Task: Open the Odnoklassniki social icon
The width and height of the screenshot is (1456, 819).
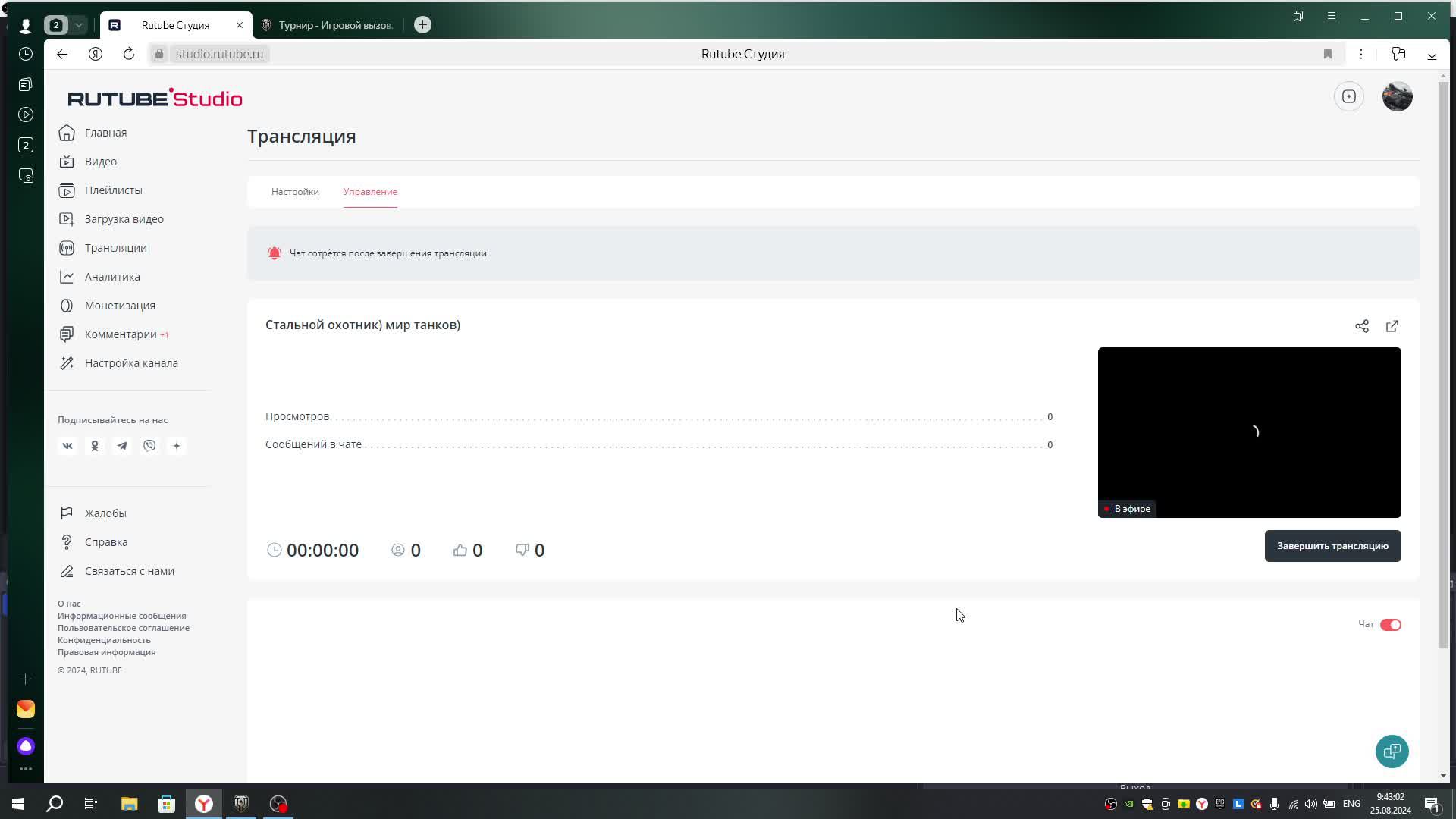Action: click(95, 446)
